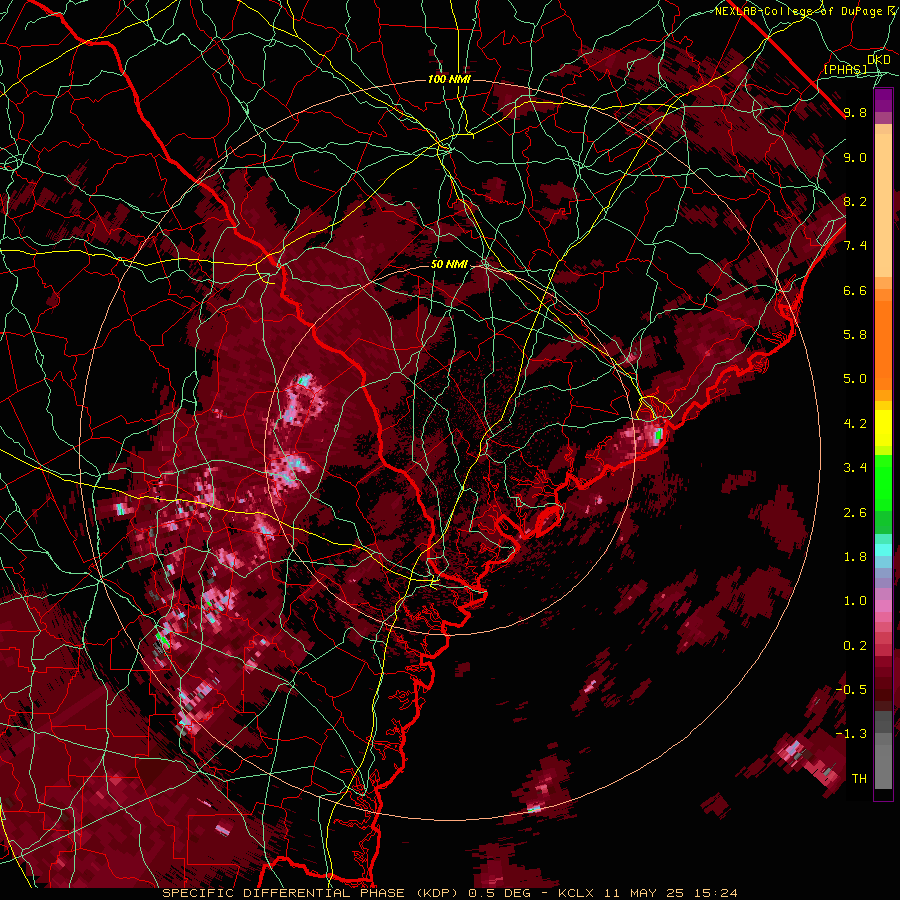Pick the bright green segment of color bar
Viewport: 900px width, 900px height.
883,482
